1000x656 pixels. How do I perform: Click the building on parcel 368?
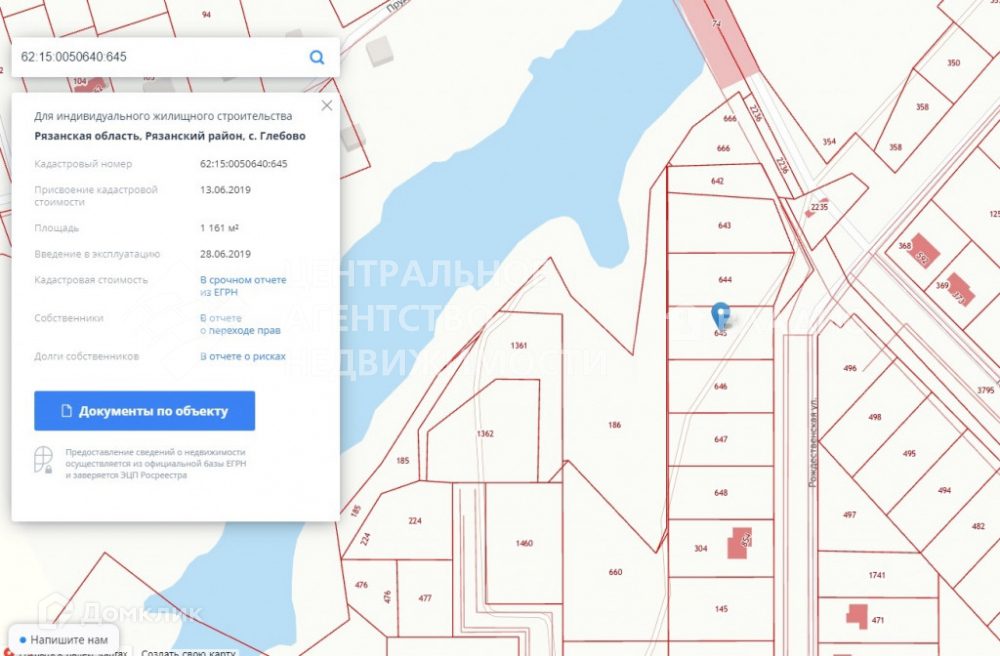coord(923,251)
